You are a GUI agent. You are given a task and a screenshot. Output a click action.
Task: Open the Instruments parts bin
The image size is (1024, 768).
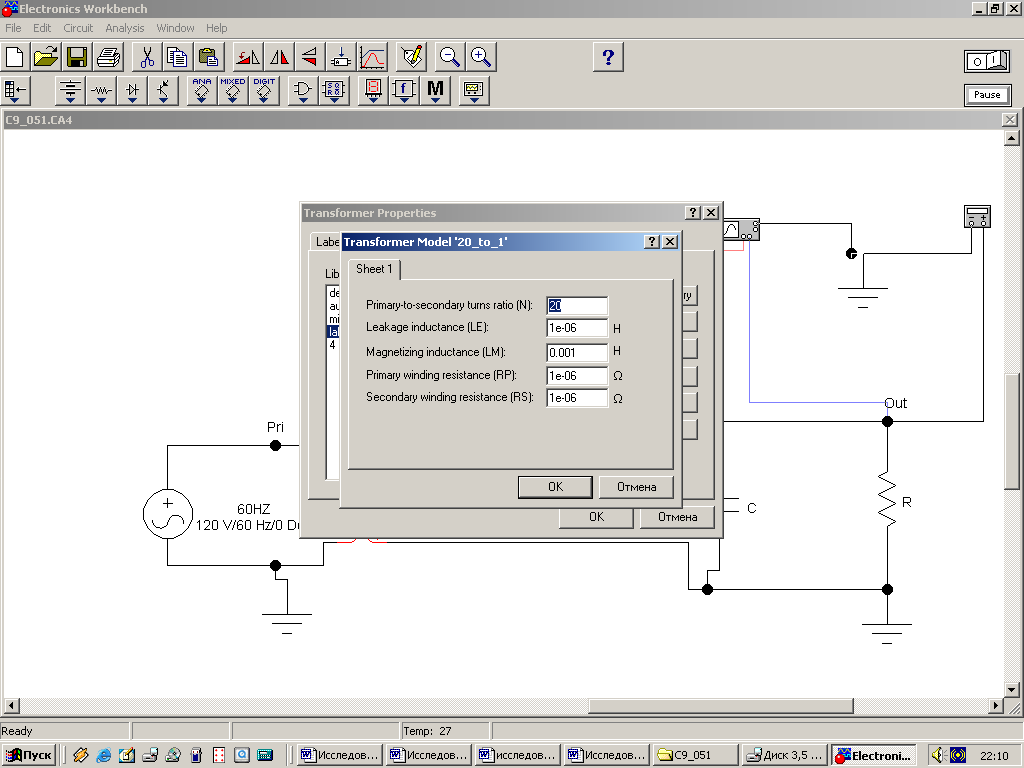474,90
